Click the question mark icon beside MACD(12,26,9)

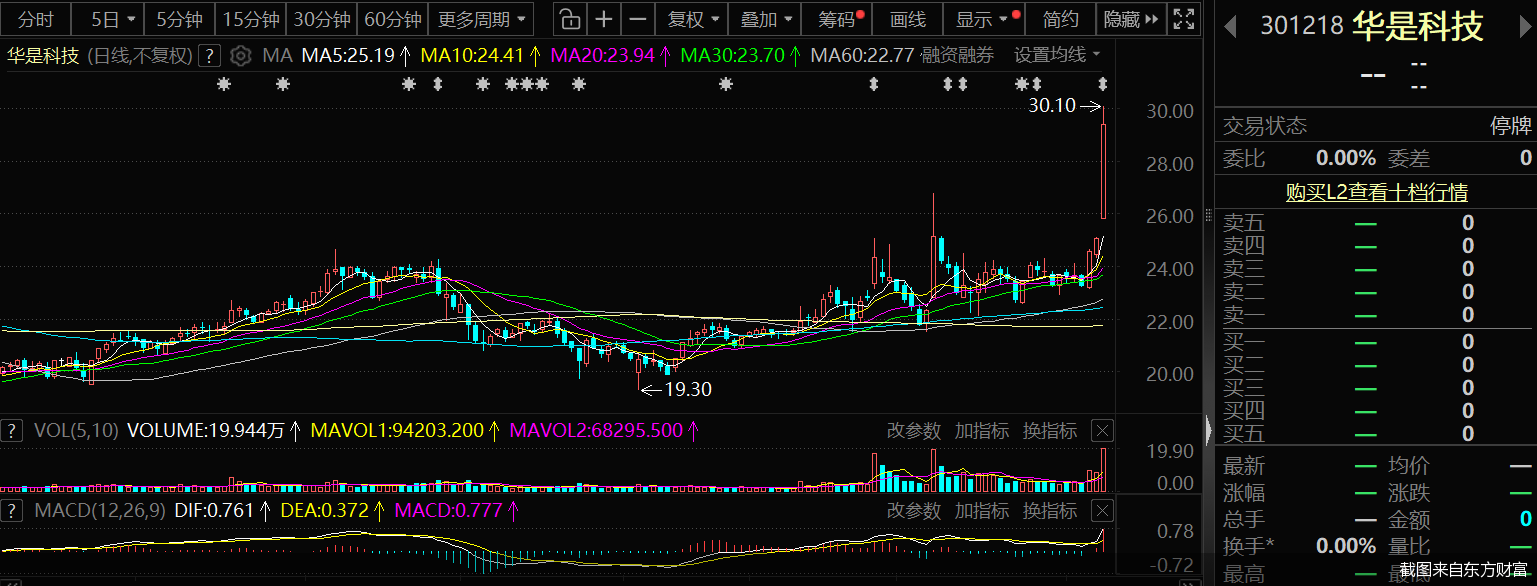tap(11, 511)
